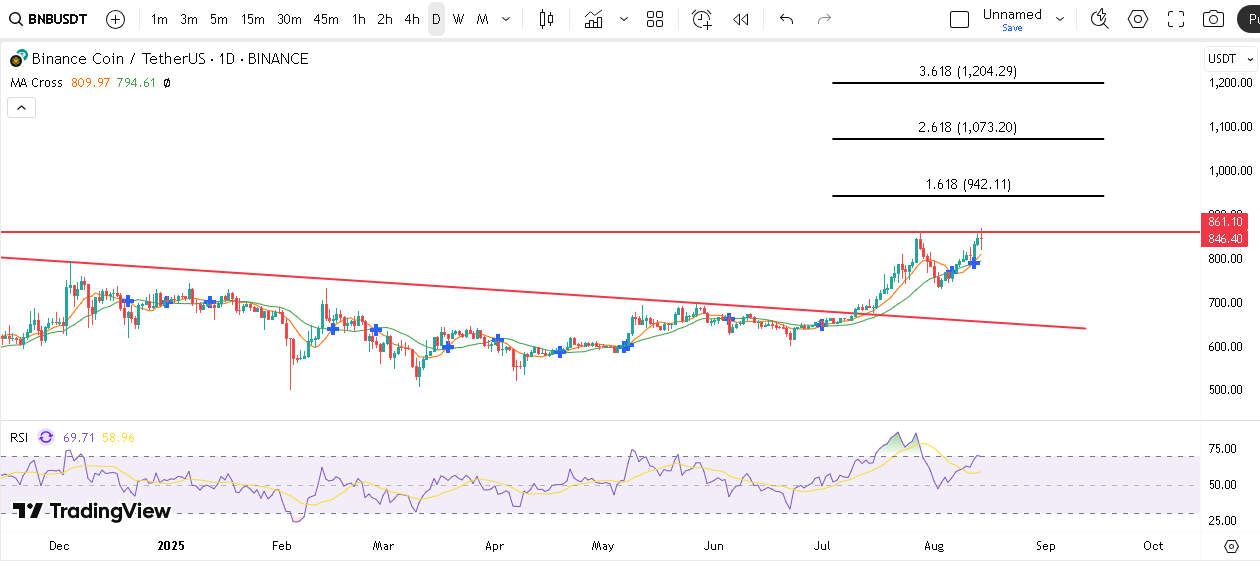Click the 75.00 RSI scale label
This screenshot has height=561, width=1260.
[1222, 449]
